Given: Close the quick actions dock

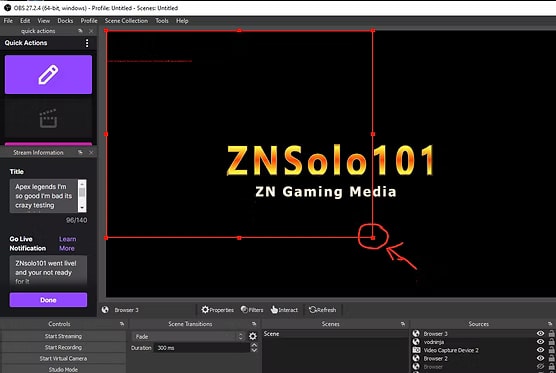Looking at the screenshot, I should coord(91,31).
